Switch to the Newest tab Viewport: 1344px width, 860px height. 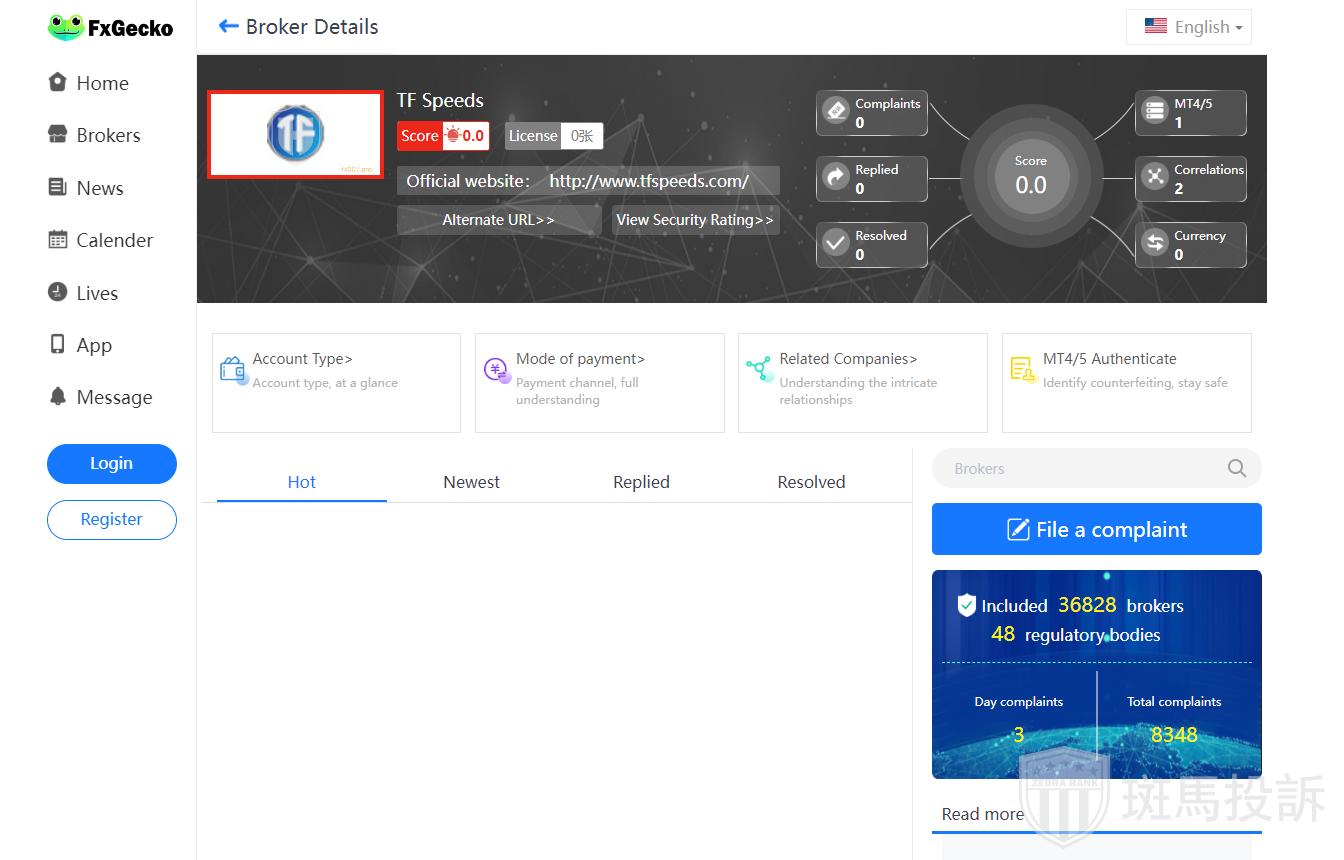pos(471,482)
